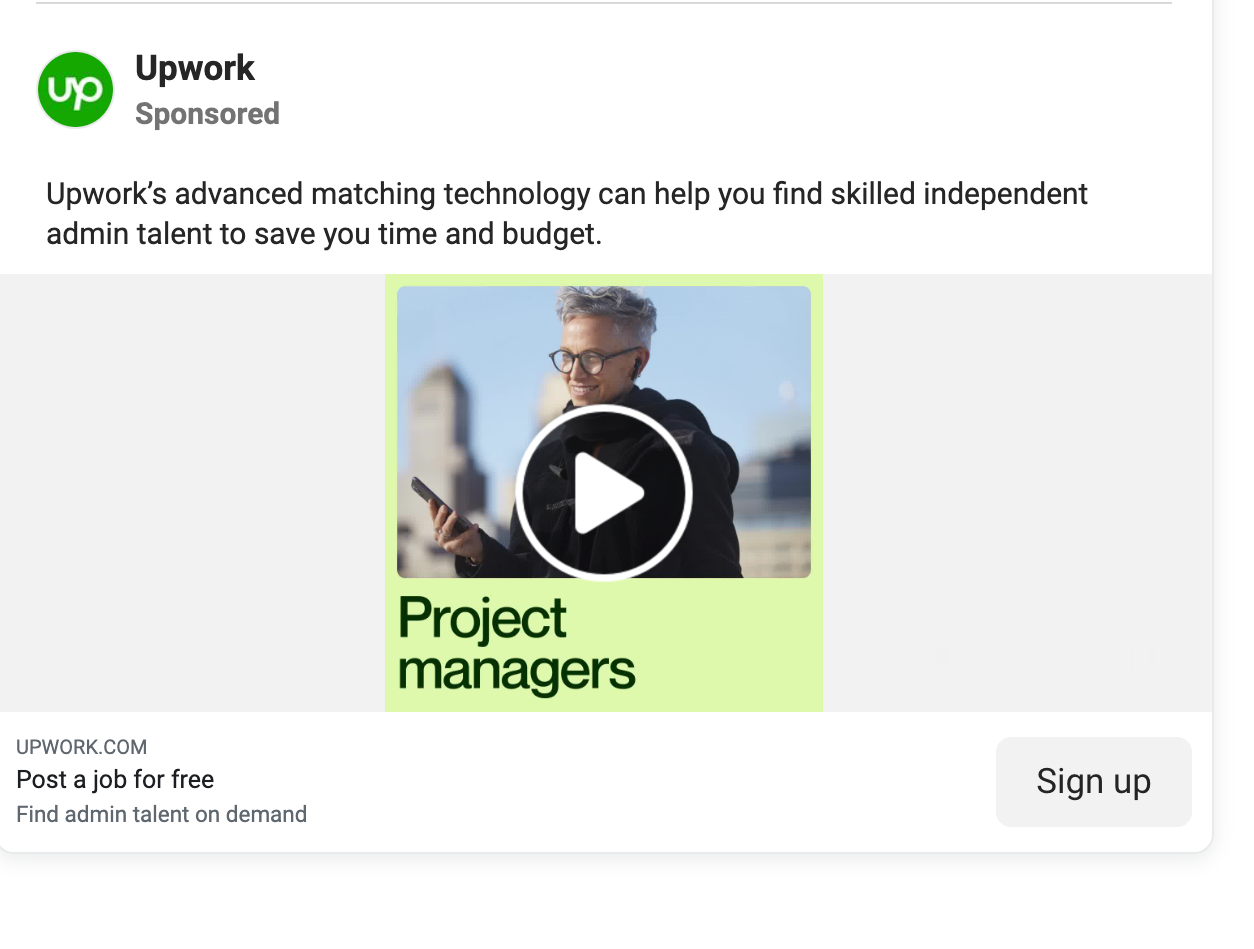Select the Sponsored label
The height and width of the screenshot is (949, 1254).
coord(207,114)
